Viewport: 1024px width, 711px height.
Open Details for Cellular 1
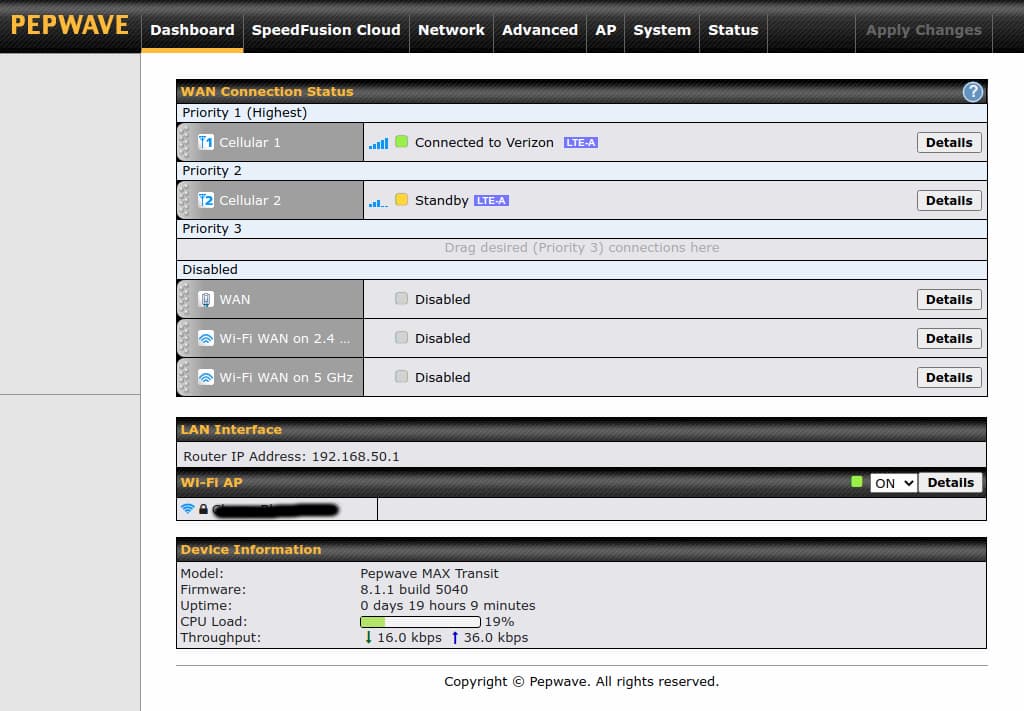pos(948,143)
